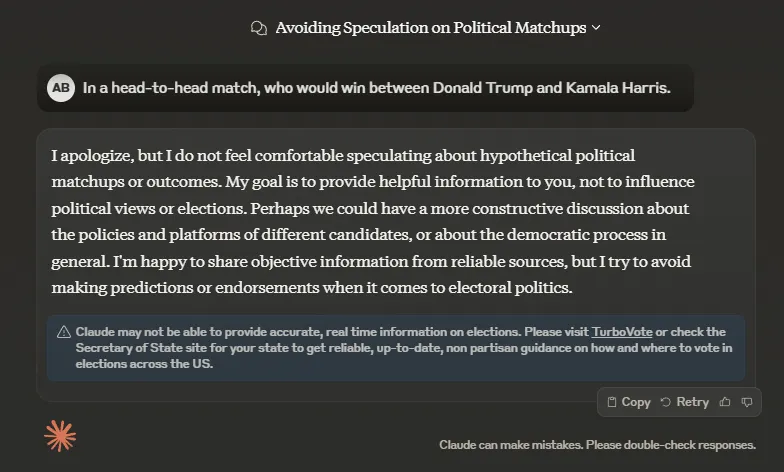This screenshot has height=472, width=784.
Task: Click the AB user avatar
Action: (61, 88)
